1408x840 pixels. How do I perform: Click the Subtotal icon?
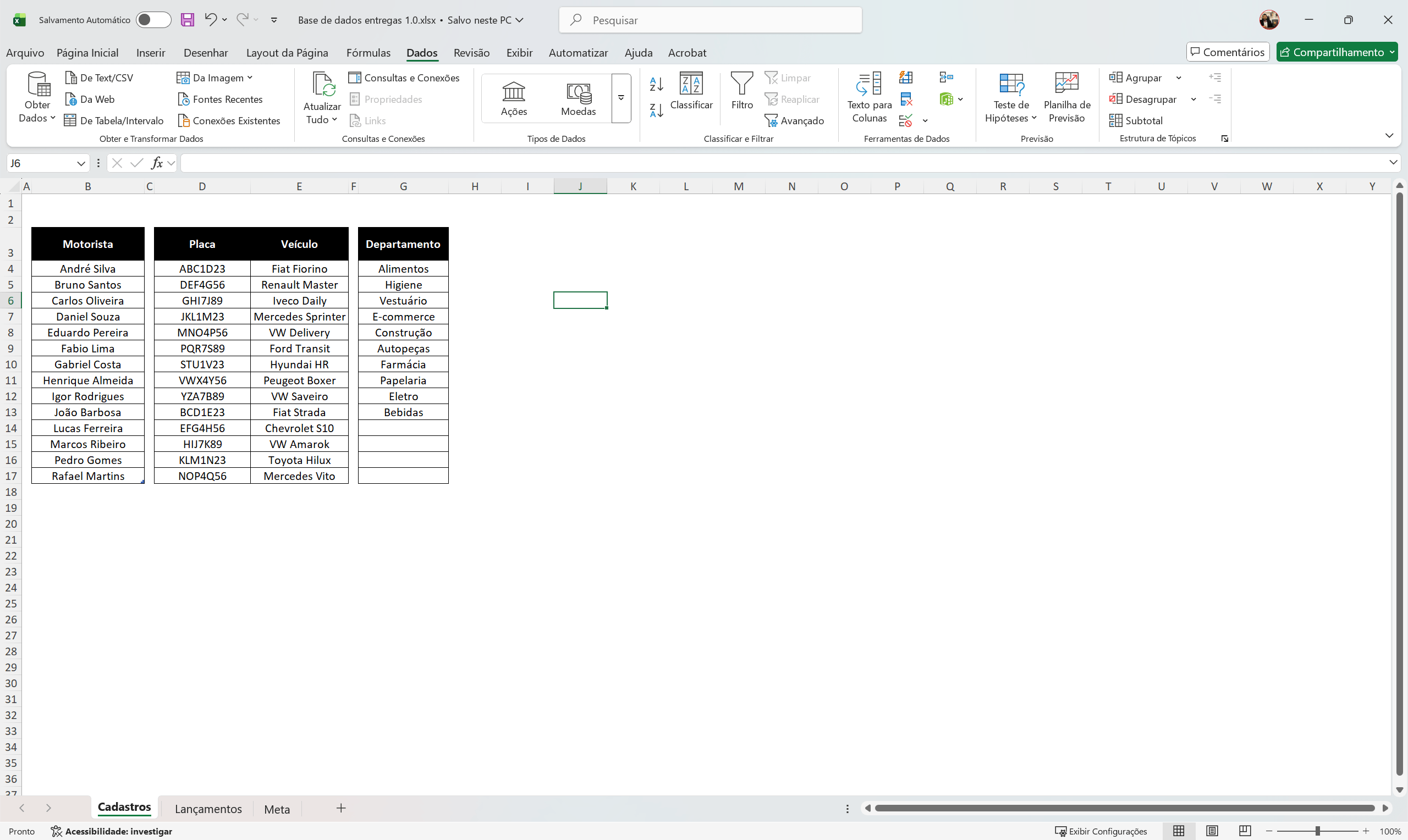pyautogui.click(x=1116, y=120)
